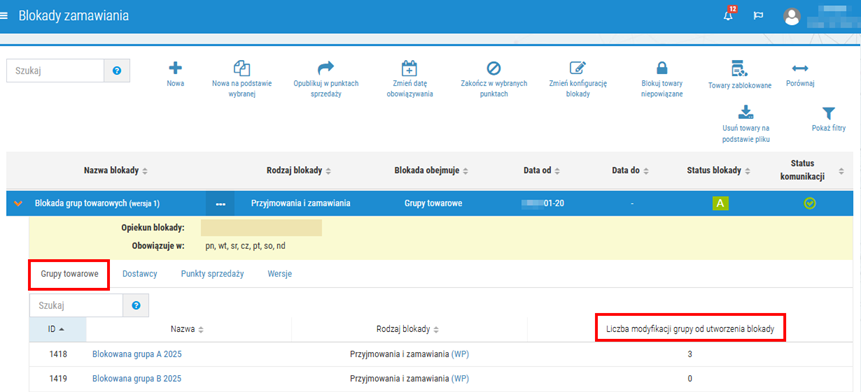The height and width of the screenshot is (392, 861).
Task: Open Blokowana grupa B 2025 link
Action: coord(137,378)
